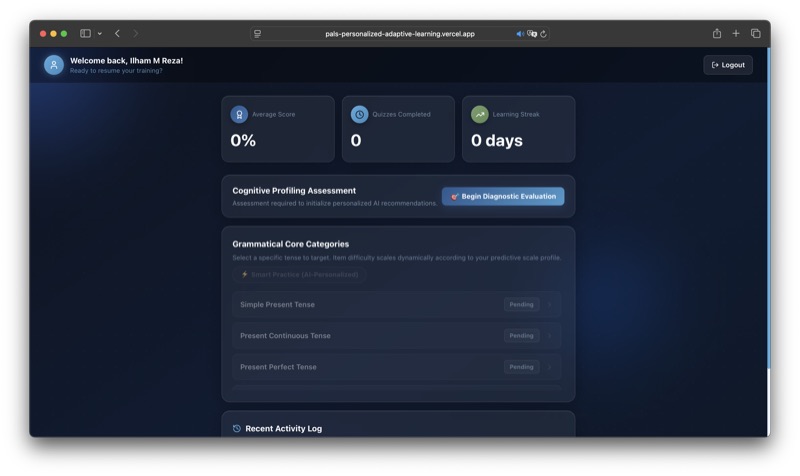
Task: Click Pending badge for Present Continuous Tense
Action: [521, 336]
